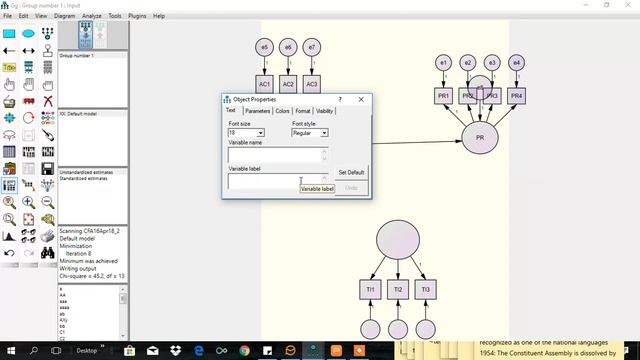Click the Variable name text field
The width and height of the screenshot is (640, 360).
pyautogui.click(x=278, y=155)
